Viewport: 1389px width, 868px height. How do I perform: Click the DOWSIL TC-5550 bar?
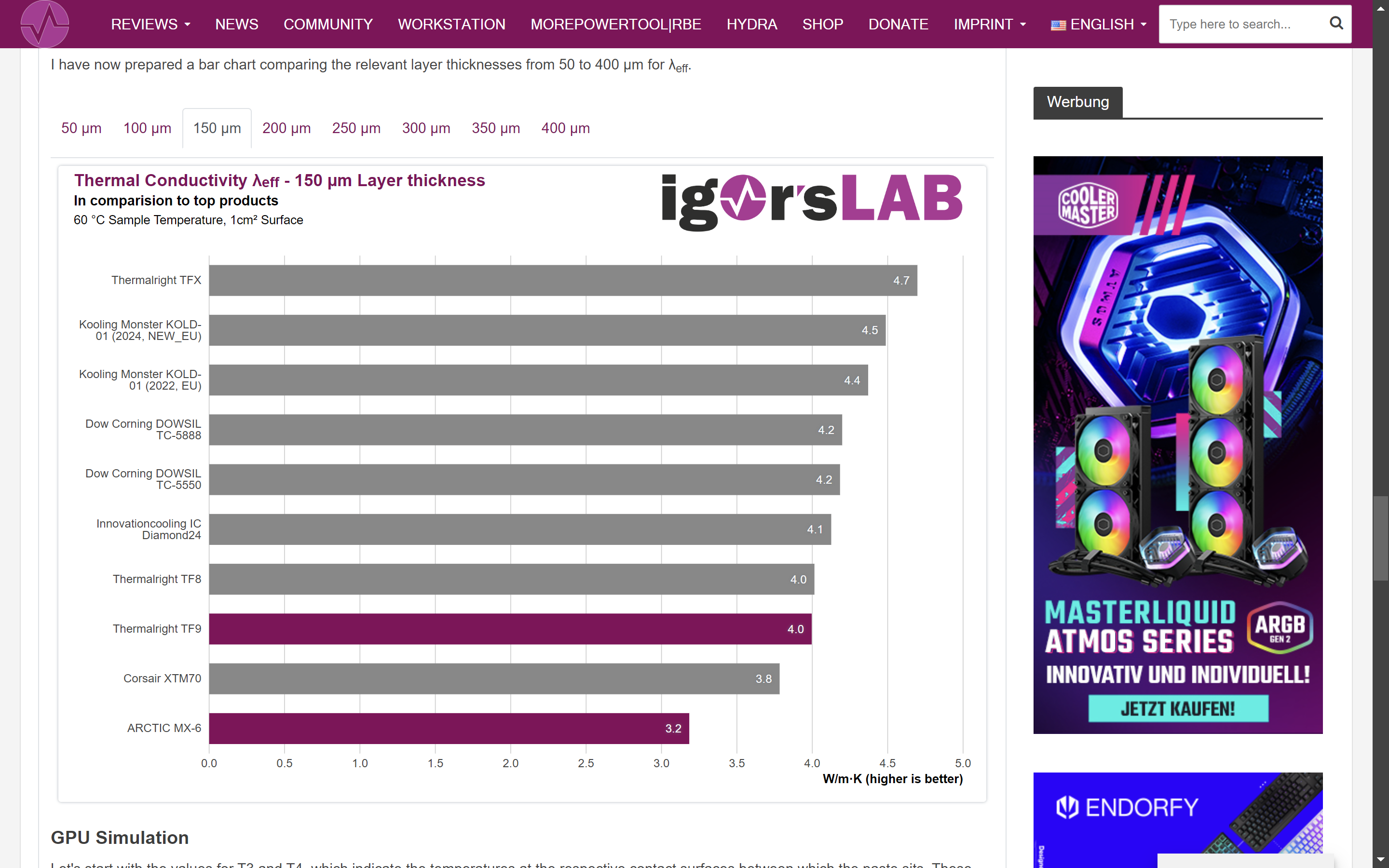524,479
